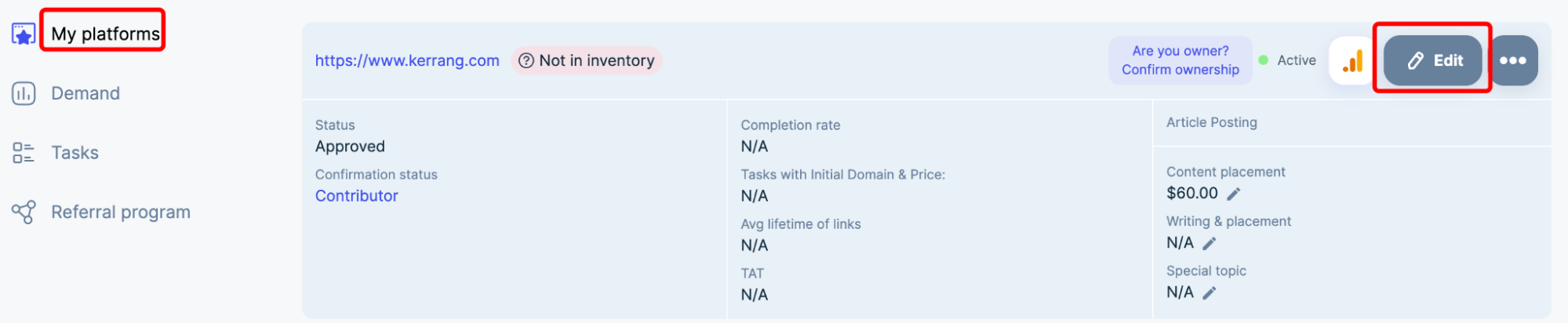Edit the Special topic price pencil
This screenshot has height=323, width=1568.
pyautogui.click(x=1210, y=292)
